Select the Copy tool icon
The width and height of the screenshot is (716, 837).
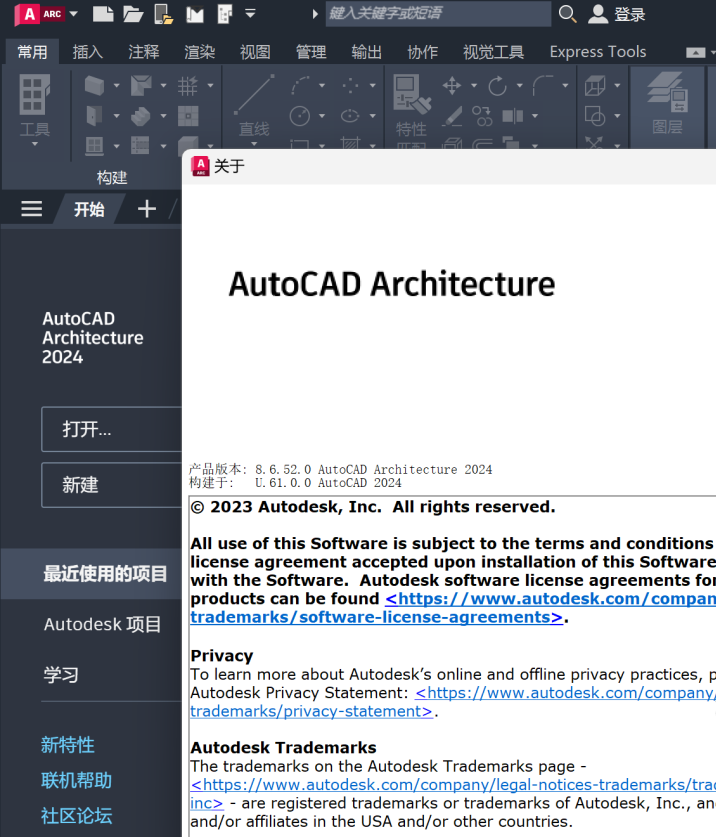482,116
